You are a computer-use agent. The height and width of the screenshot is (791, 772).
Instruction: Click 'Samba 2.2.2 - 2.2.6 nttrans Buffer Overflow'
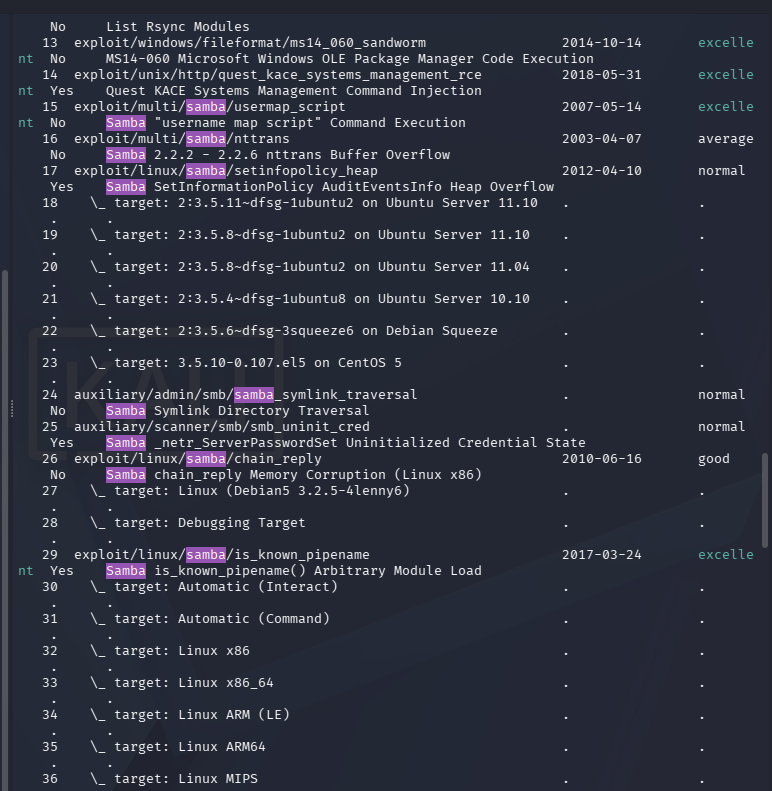(278, 155)
